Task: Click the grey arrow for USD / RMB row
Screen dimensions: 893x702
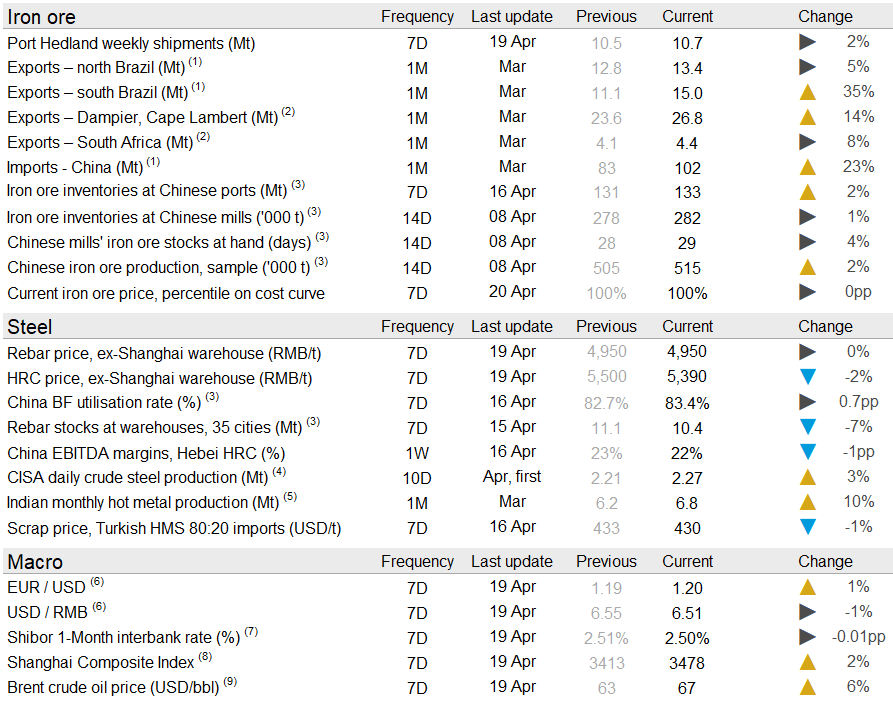Action: click(x=807, y=612)
